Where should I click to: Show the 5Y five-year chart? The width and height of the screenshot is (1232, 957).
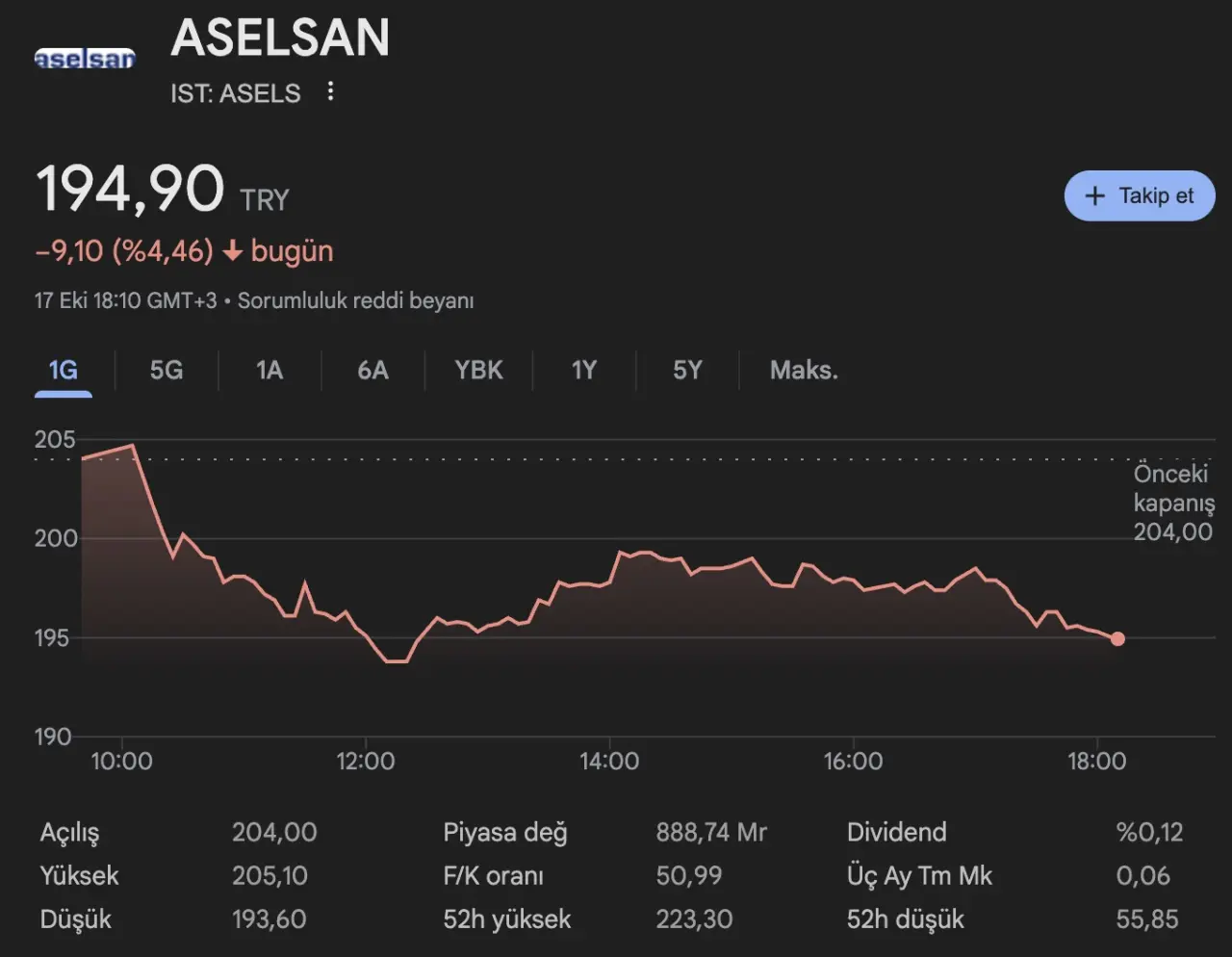[x=687, y=371]
